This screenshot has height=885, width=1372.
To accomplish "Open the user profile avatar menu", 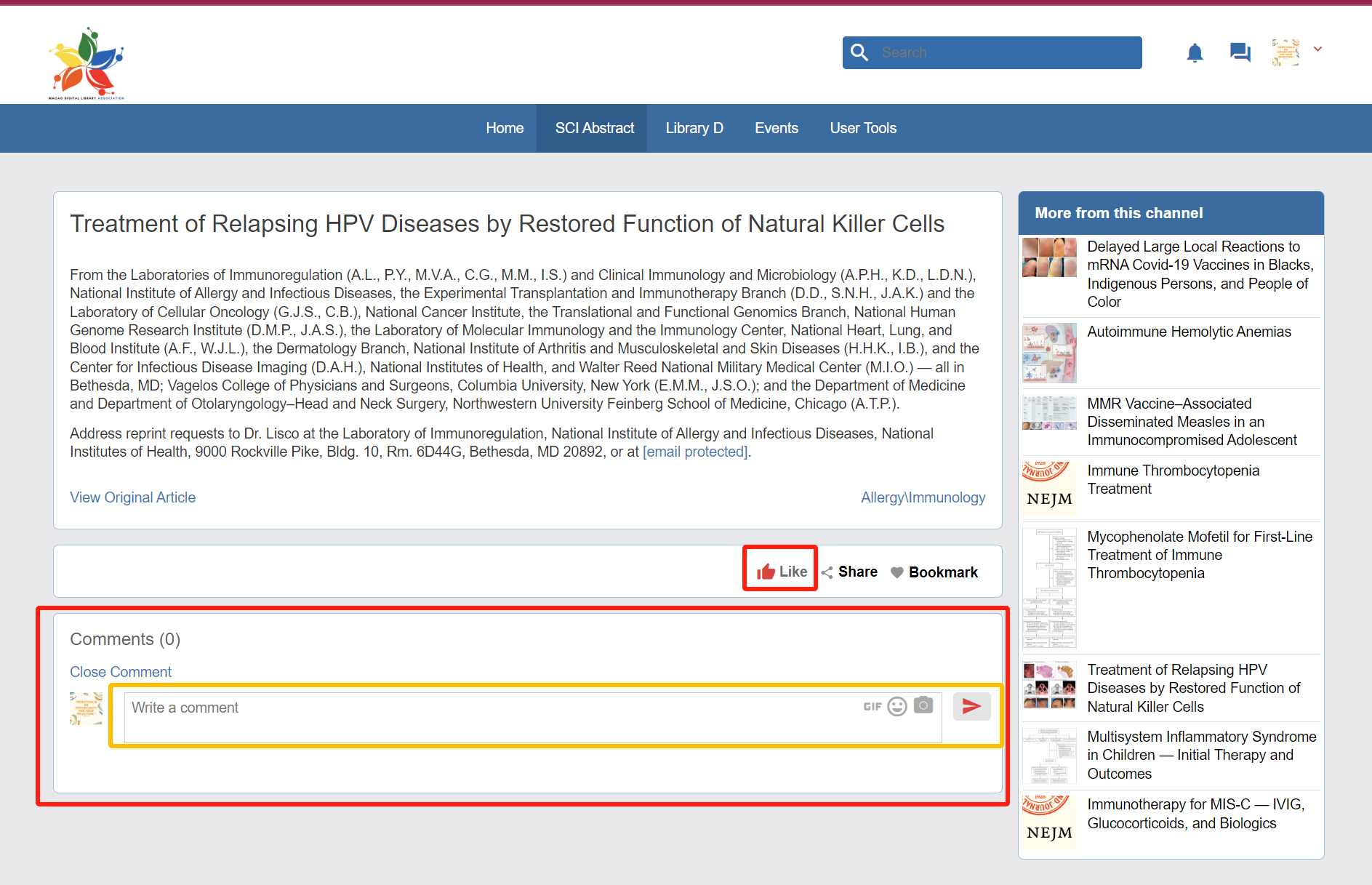I will (1285, 52).
